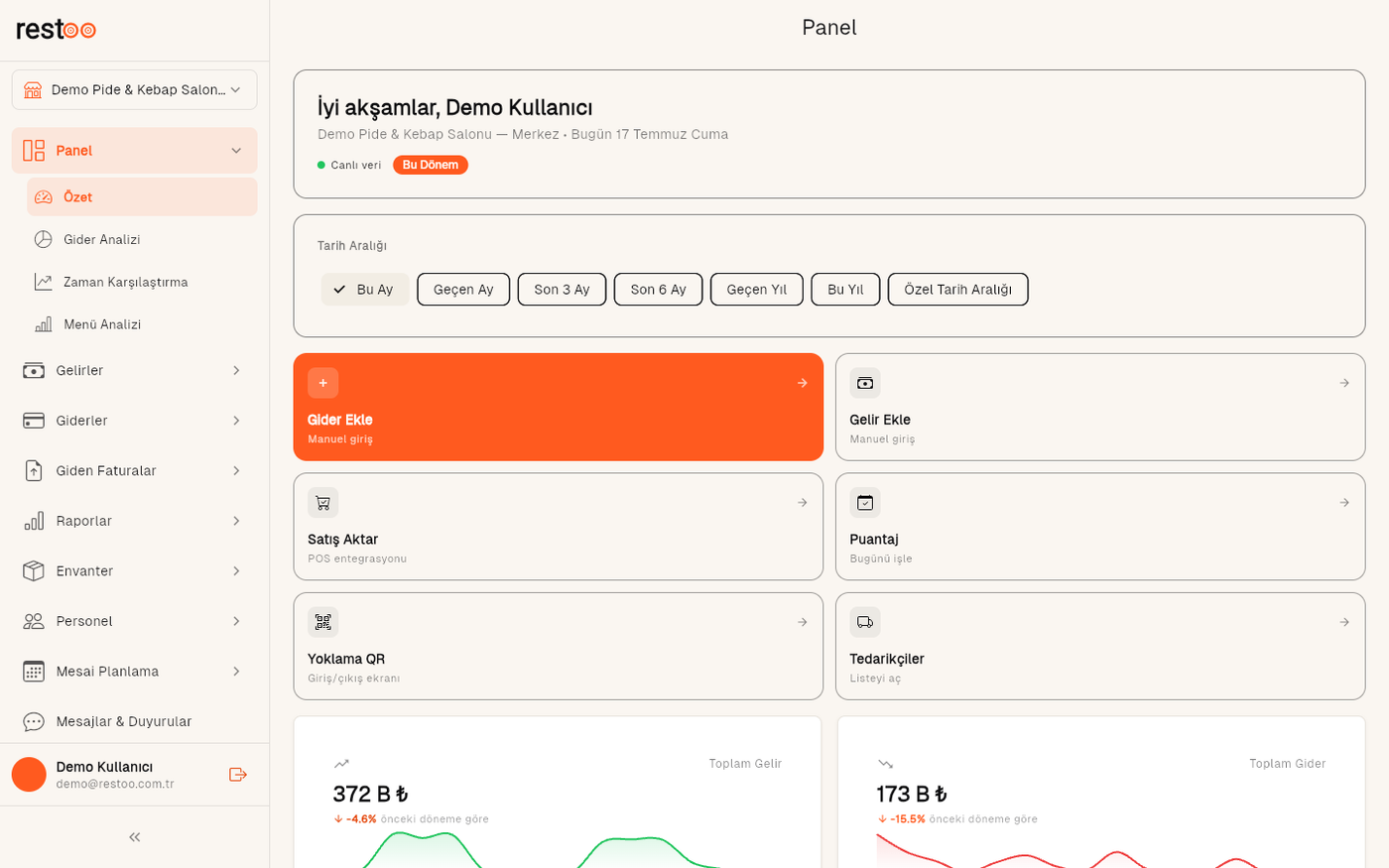This screenshot has height=868, width=1389.
Task: Click the Raporlar bars icon
Action: (34, 521)
